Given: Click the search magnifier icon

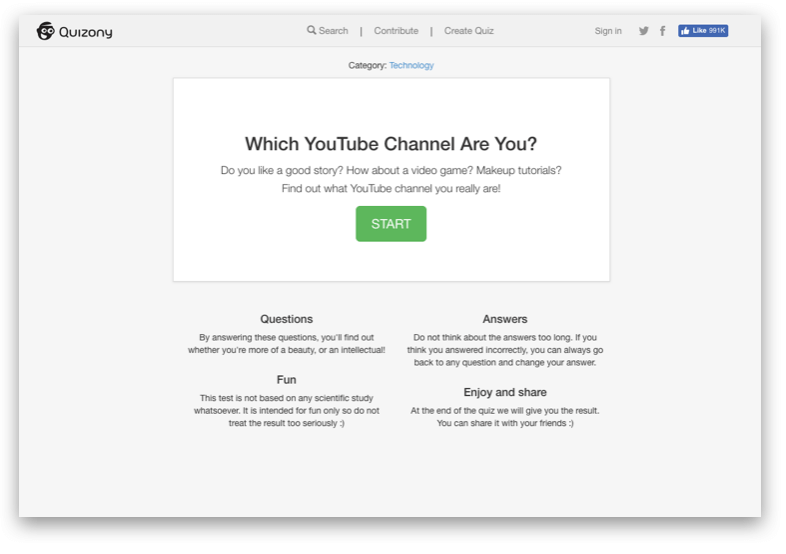Looking at the screenshot, I should [x=311, y=30].
